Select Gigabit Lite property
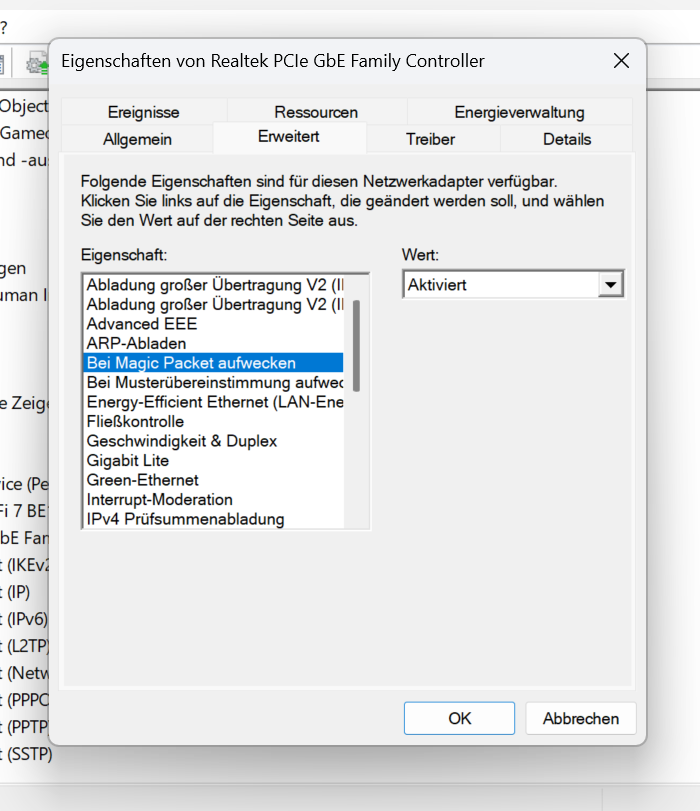 [x=214, y=460]
